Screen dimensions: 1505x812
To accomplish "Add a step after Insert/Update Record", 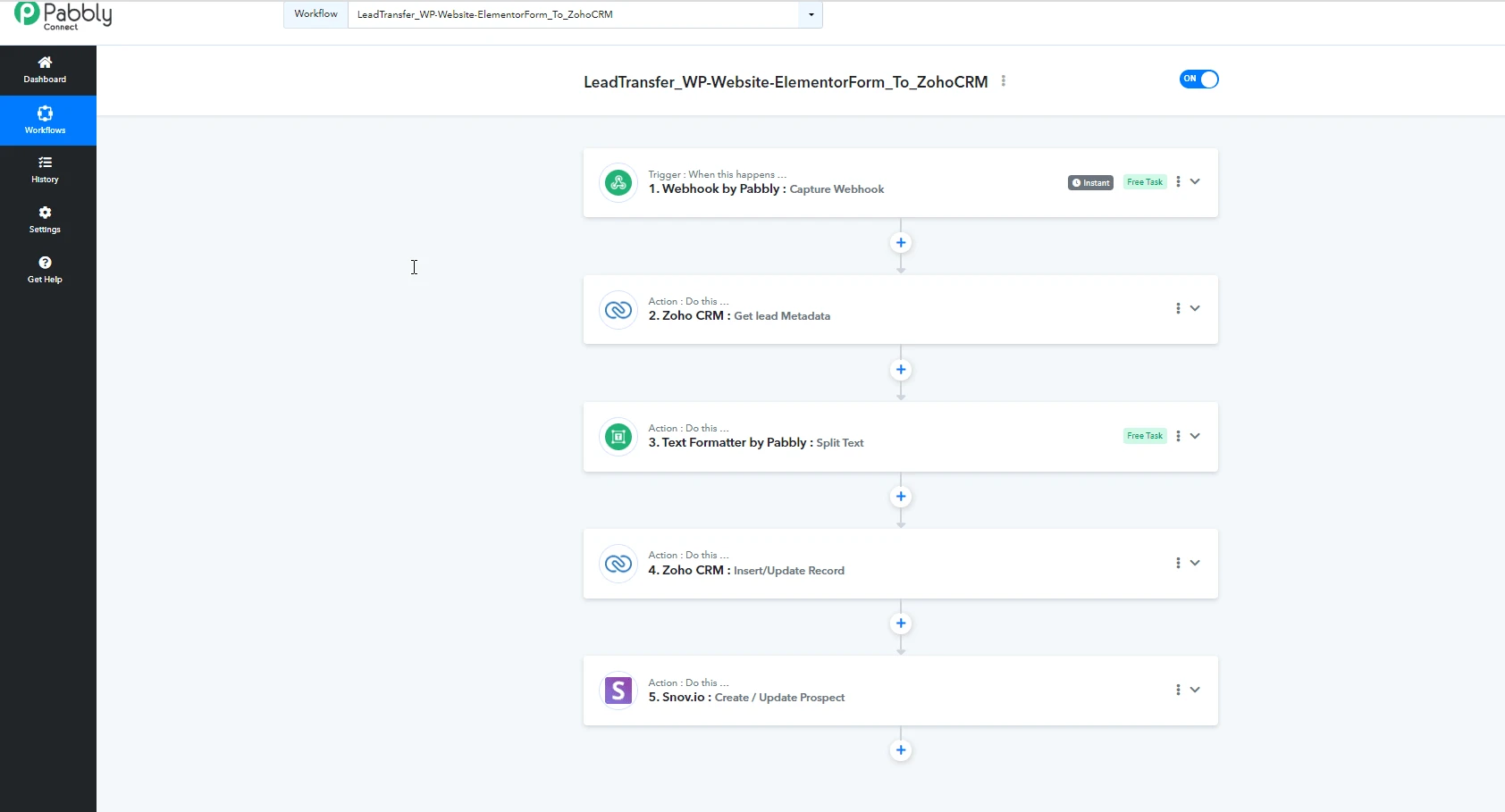I will (x=901, y=624).
